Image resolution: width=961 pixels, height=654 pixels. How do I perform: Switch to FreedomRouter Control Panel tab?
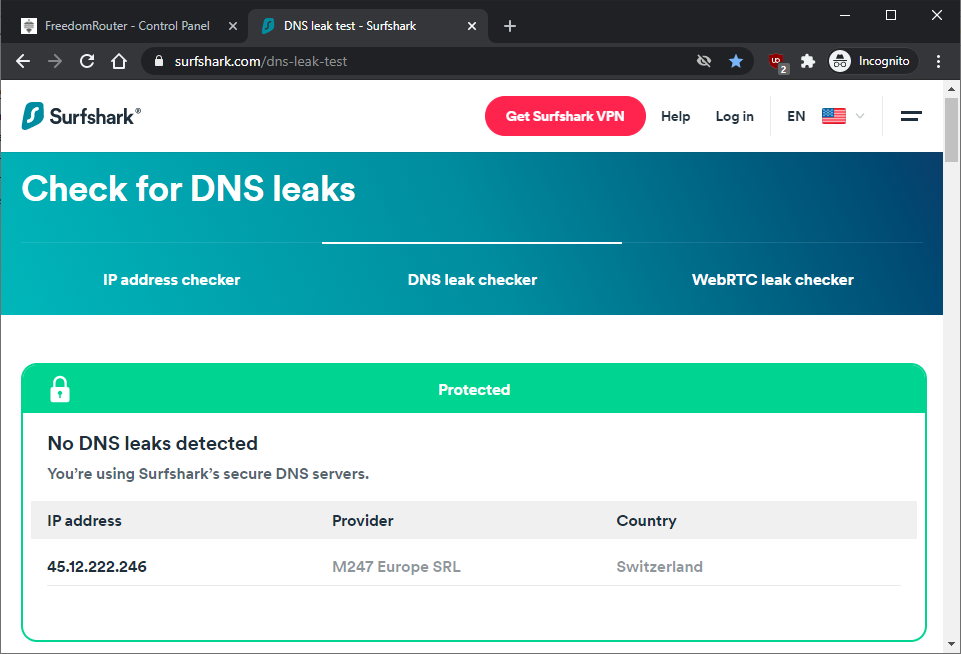point(125,26)
